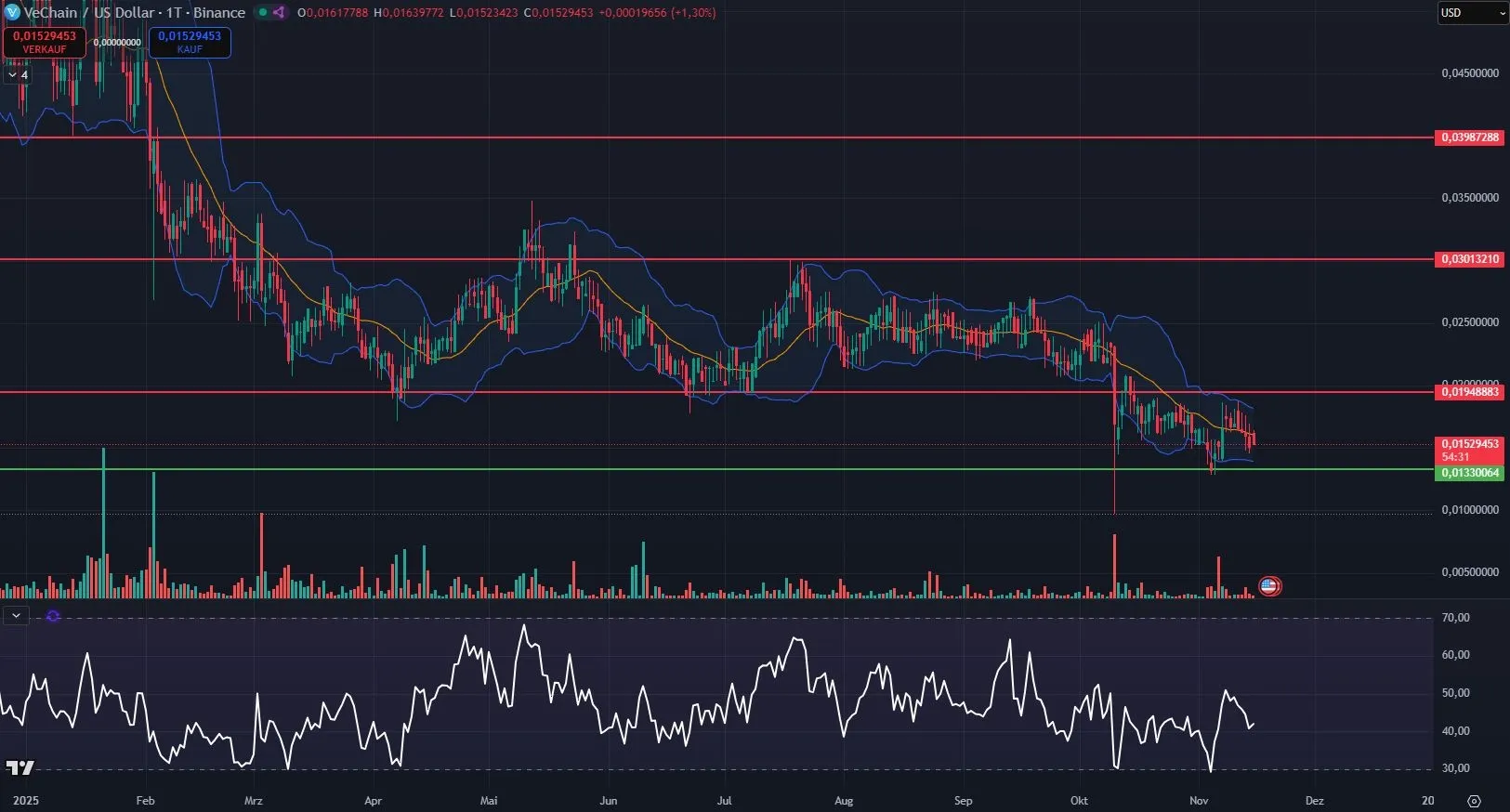The height and width of the screenshot is (812, 1510).
Task: Click the Okt volume spike bar
Action: coord(1114,567)
